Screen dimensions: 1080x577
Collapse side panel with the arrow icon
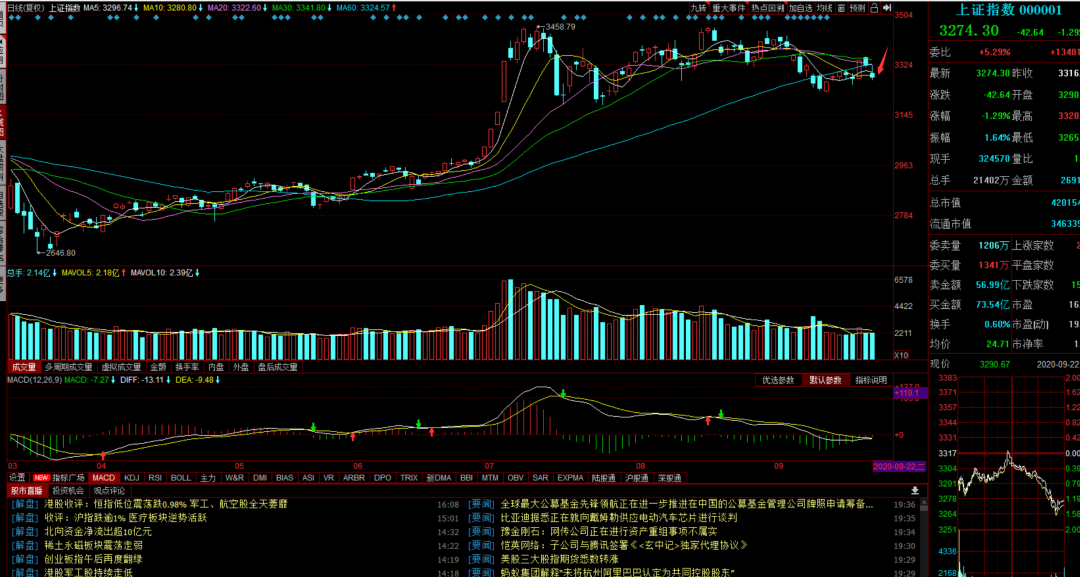point(888,8)
